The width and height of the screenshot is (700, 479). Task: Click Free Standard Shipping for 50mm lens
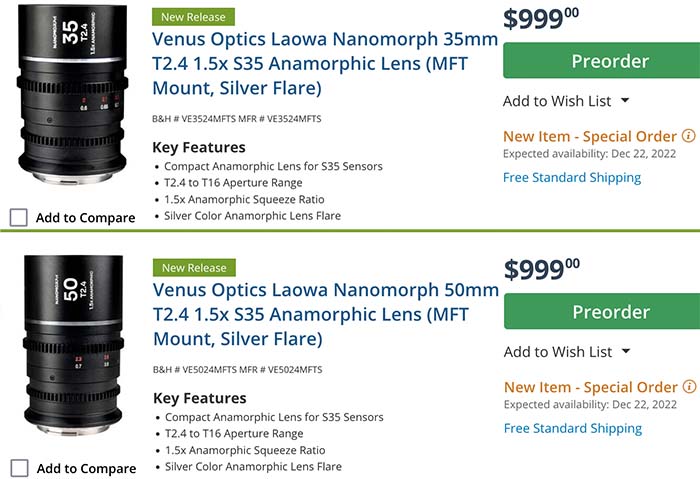(572, 429)
